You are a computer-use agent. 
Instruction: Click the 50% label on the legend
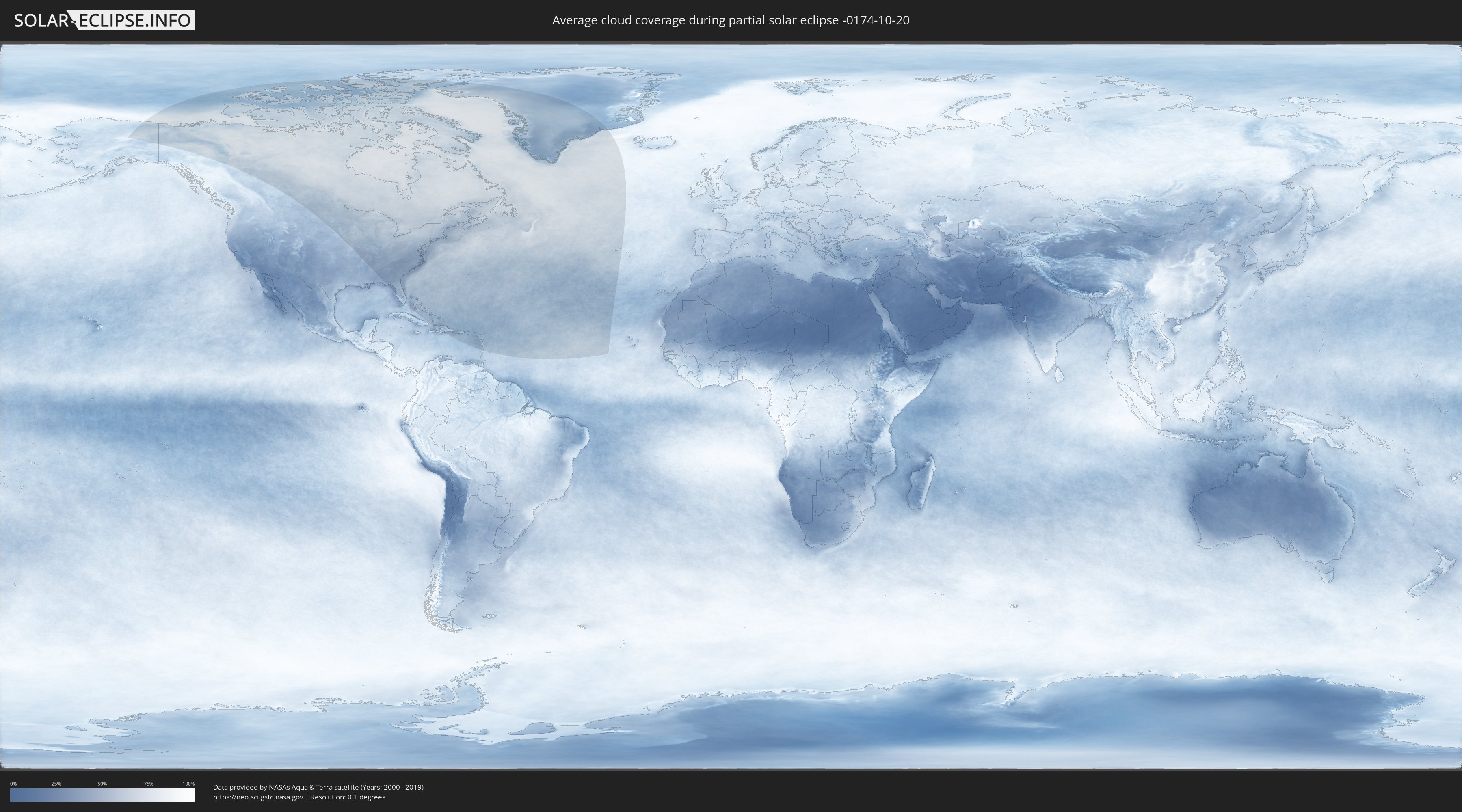point(102,784)
